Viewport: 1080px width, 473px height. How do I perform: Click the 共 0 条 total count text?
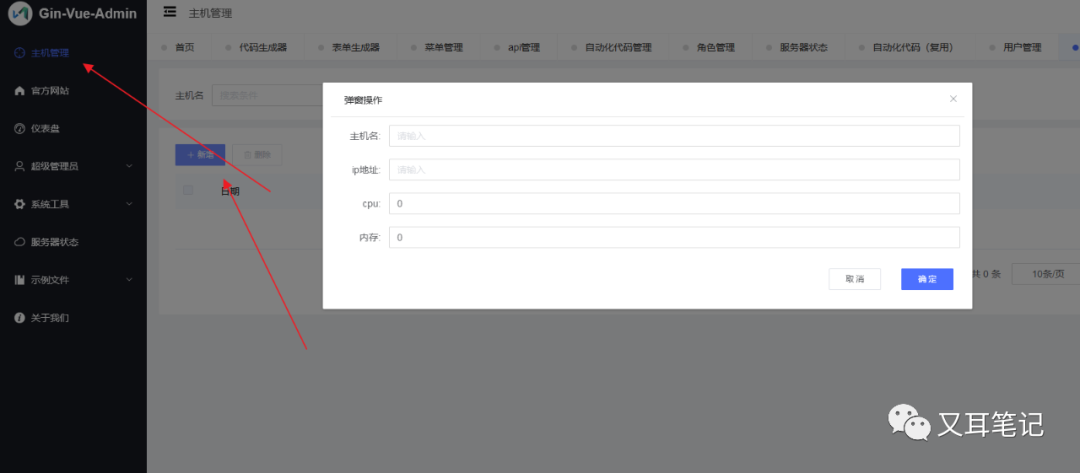(x=986, y=274)
